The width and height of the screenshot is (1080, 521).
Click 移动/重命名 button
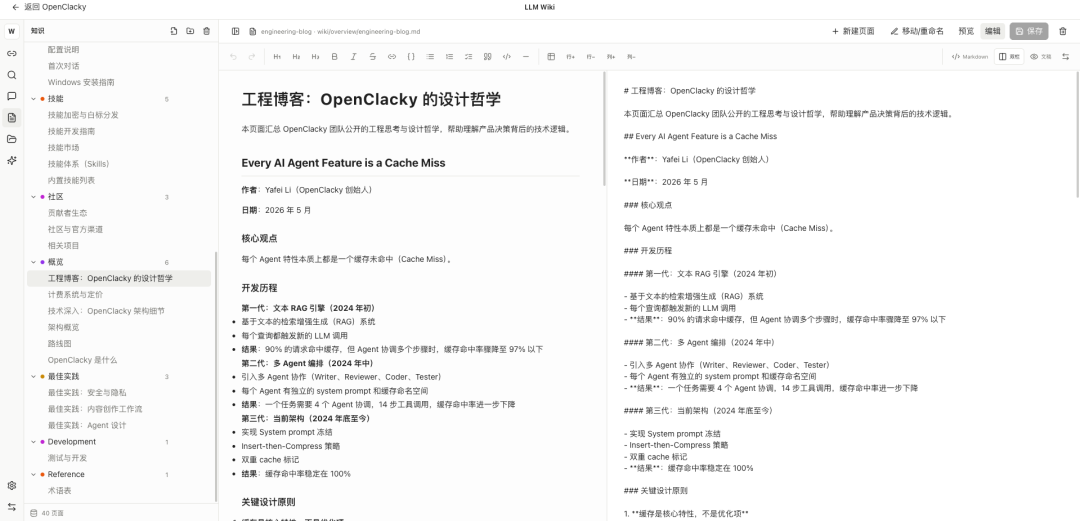tap(917, 31)
